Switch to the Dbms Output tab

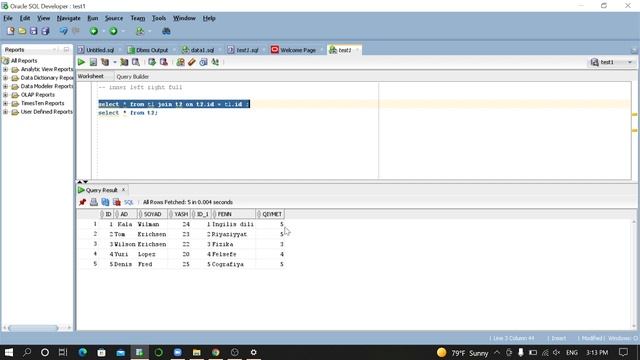[152, 50]
